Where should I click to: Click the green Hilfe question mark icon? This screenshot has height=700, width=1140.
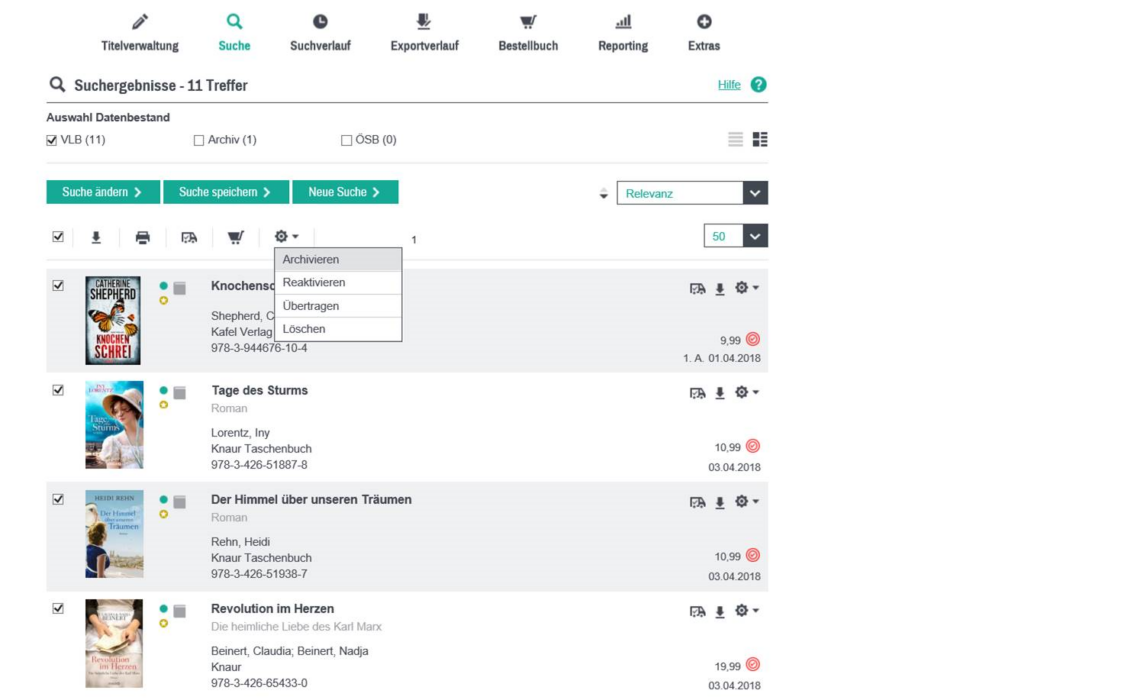758,85
